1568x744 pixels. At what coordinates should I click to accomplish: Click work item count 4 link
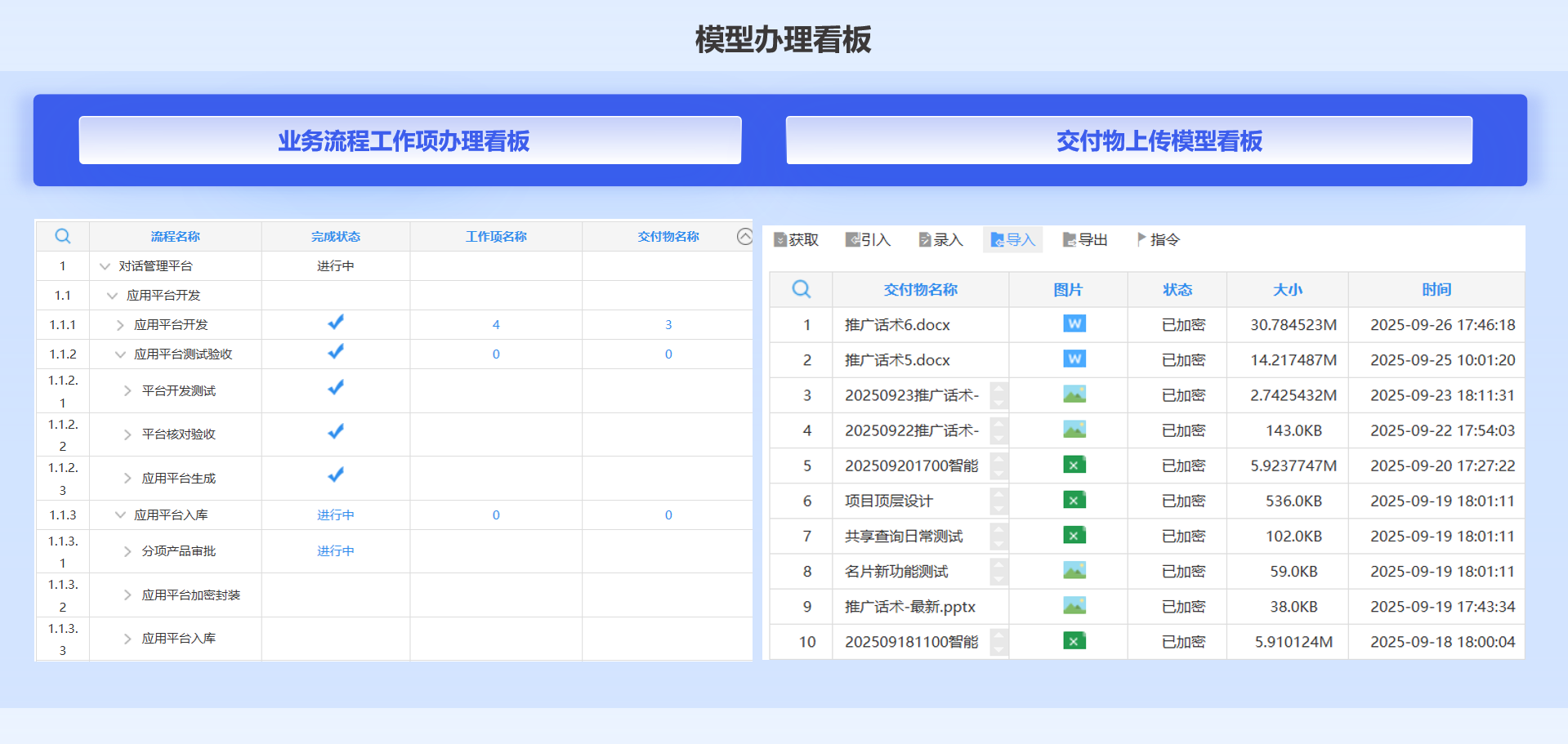pyautogui.click(x=496, y=324)
